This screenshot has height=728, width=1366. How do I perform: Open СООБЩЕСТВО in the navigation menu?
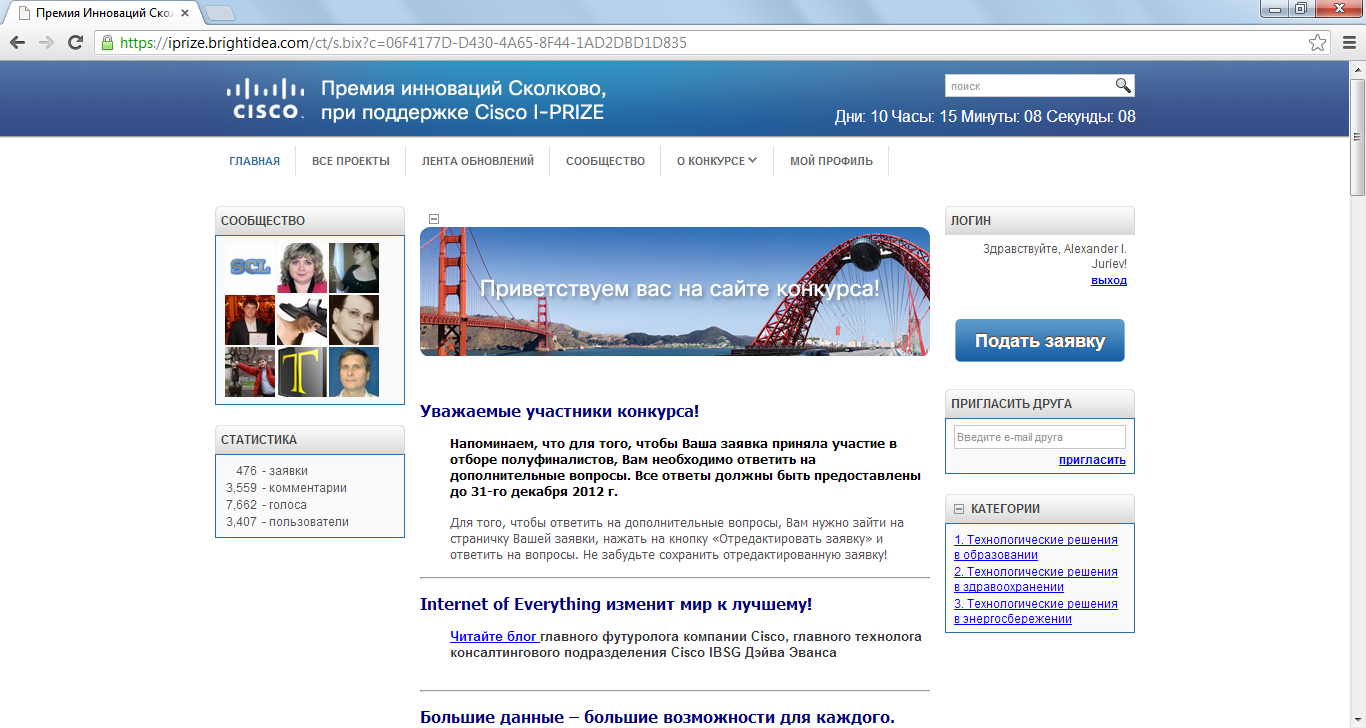pos(605,160)
